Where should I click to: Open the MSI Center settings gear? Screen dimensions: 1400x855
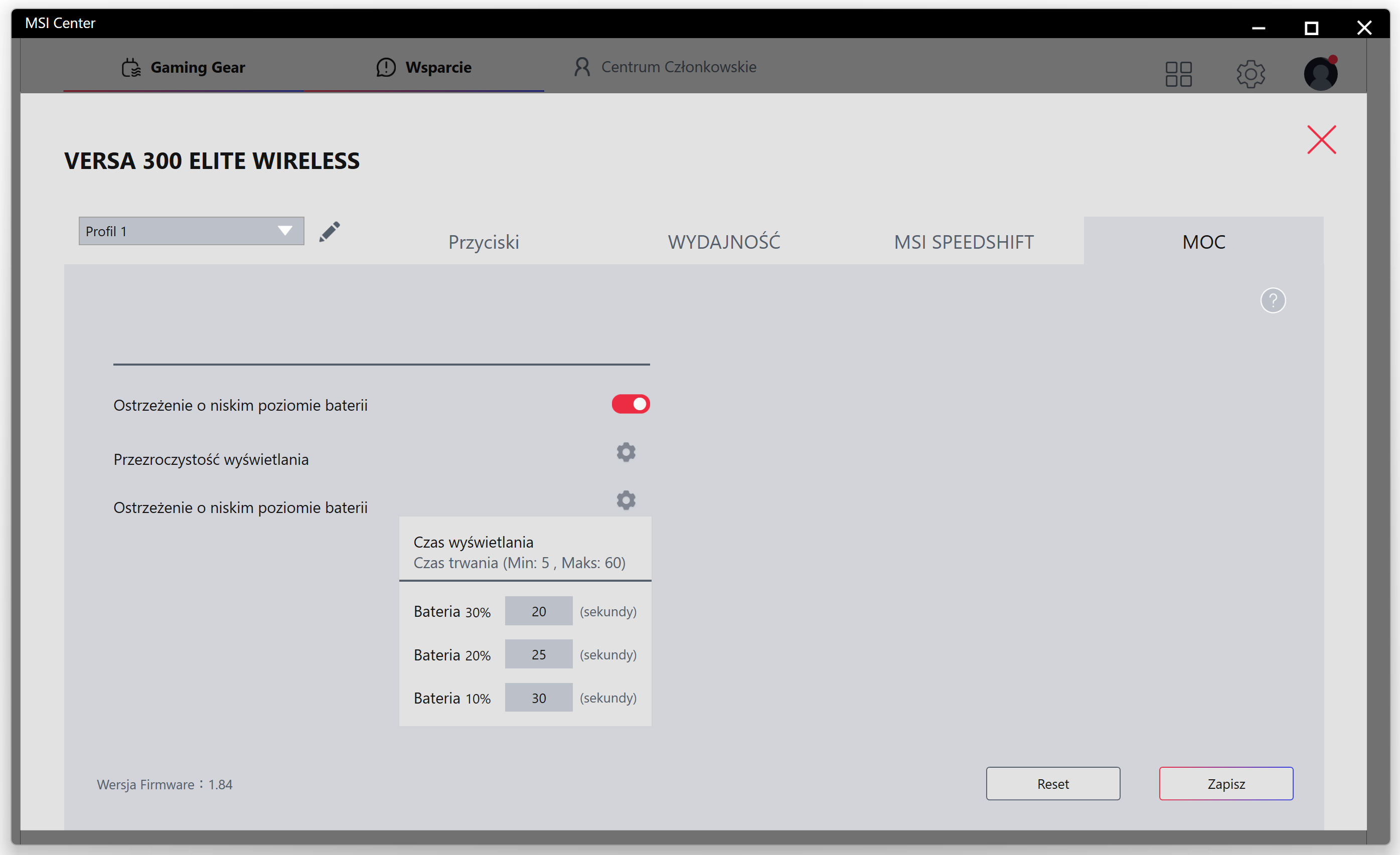(1250, 74)
